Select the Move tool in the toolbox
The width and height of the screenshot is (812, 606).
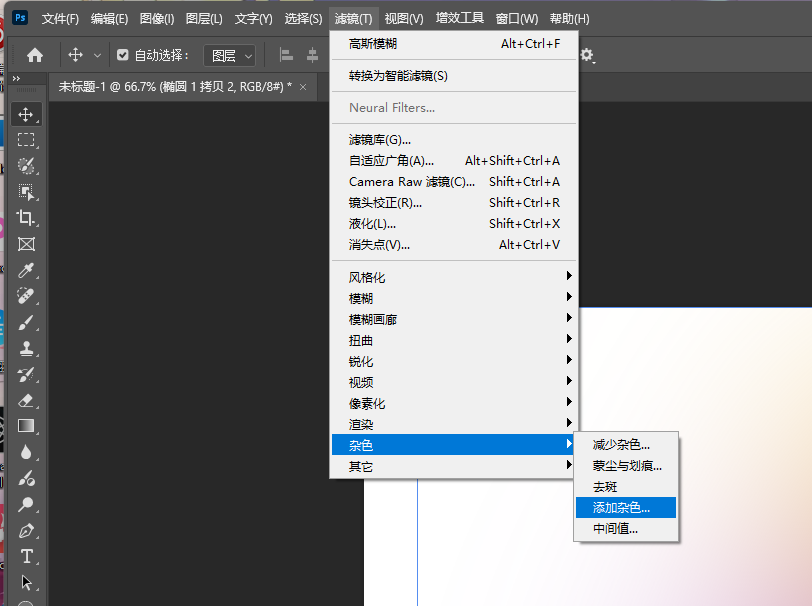[26, 114]
